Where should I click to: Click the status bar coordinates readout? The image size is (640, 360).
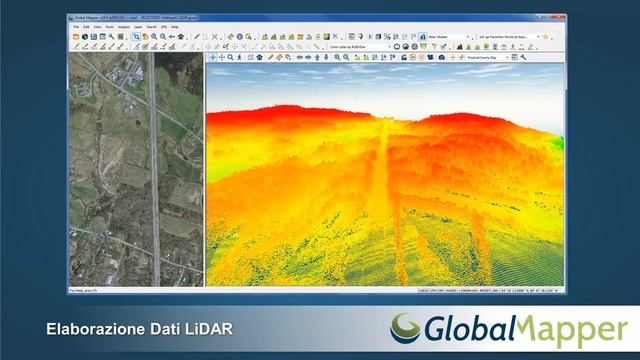[488, 291]
